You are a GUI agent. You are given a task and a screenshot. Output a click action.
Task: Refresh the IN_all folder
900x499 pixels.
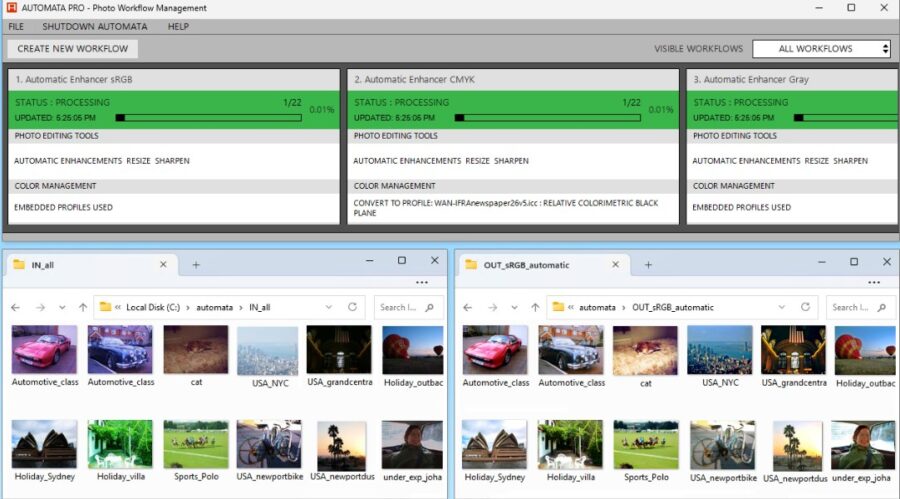pos(352,307)
